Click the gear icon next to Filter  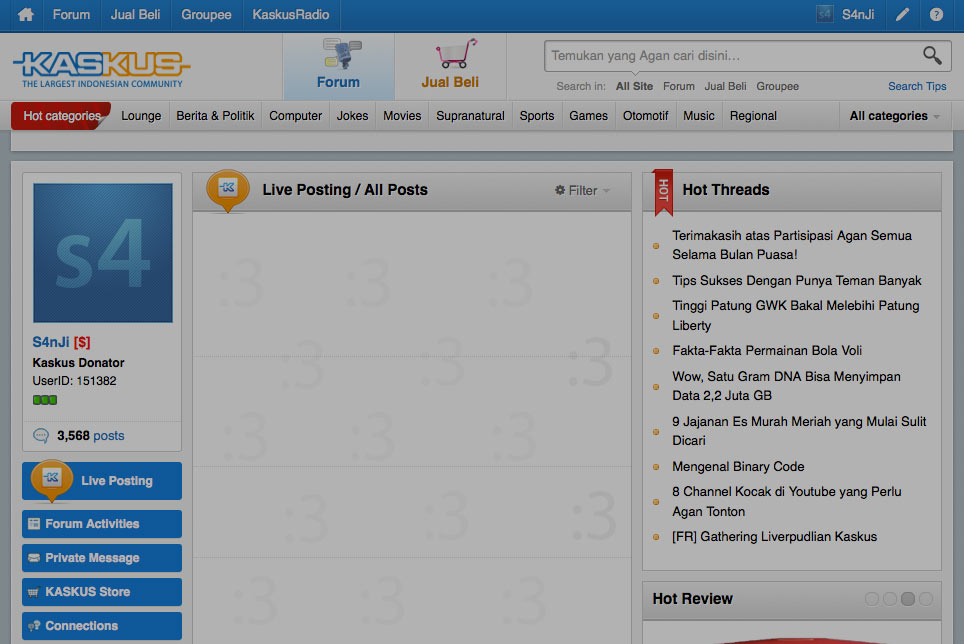coord(559,190)
